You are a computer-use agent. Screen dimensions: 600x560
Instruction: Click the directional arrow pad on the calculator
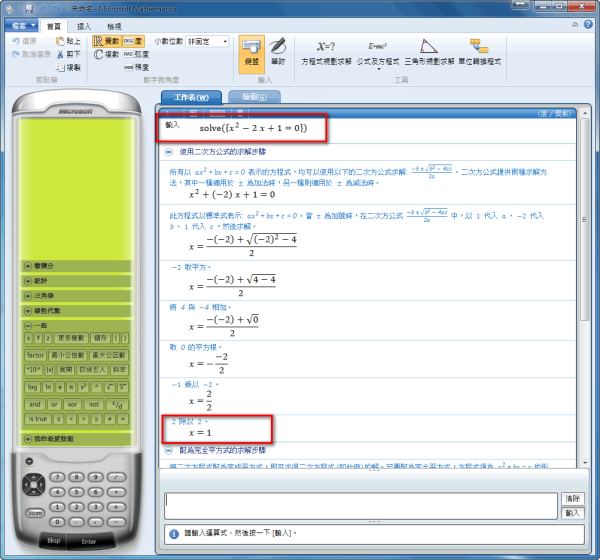(x=34, y=484)
